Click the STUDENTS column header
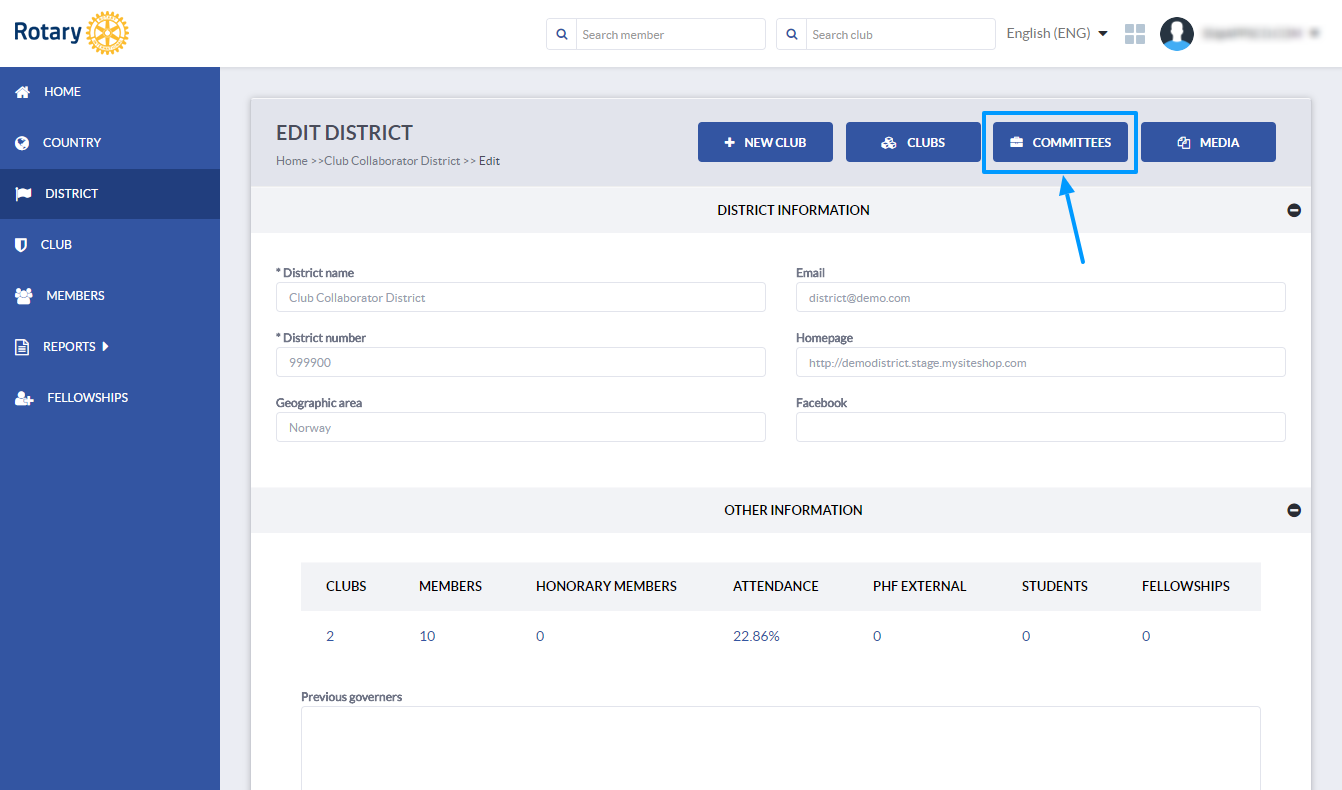This screenshot has width=1342, height=790. 1055,586
